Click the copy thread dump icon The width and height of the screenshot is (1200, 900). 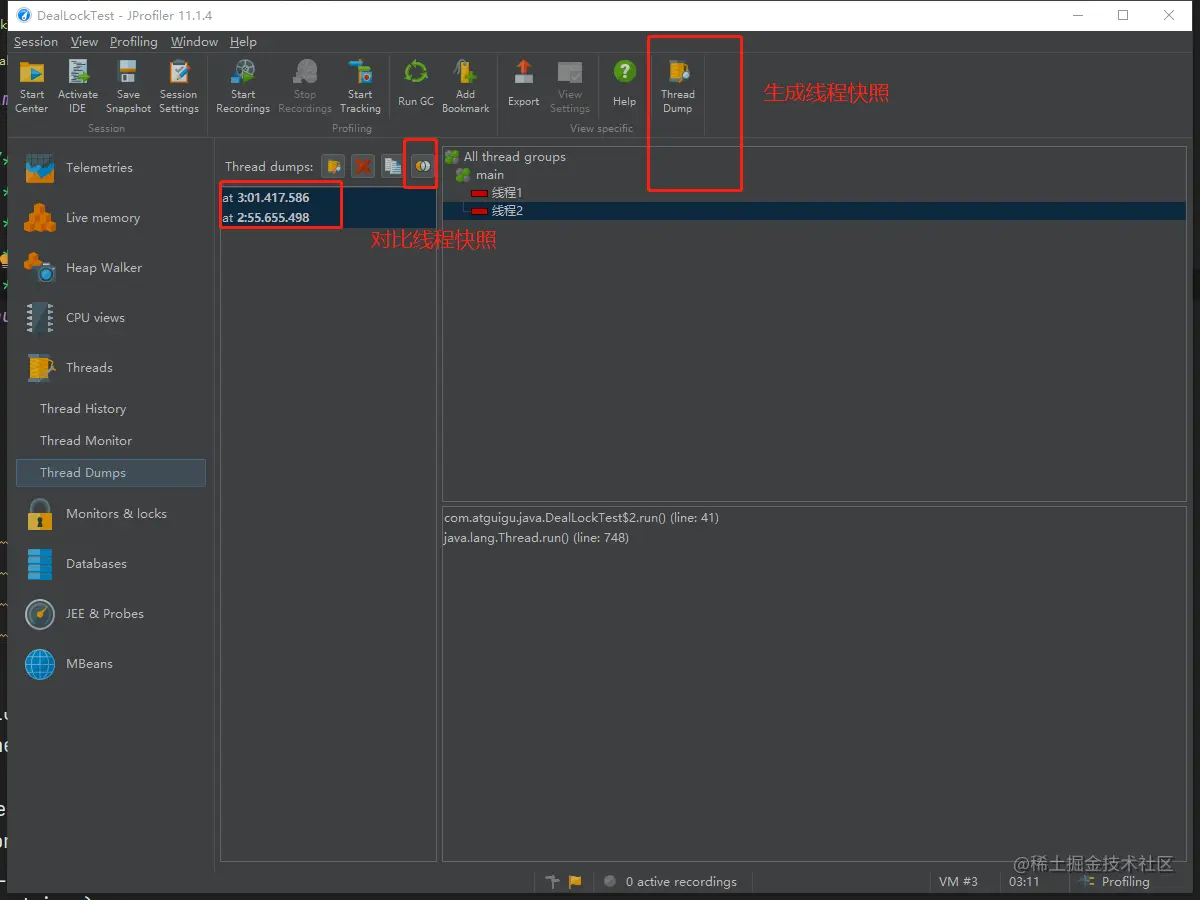392,166
